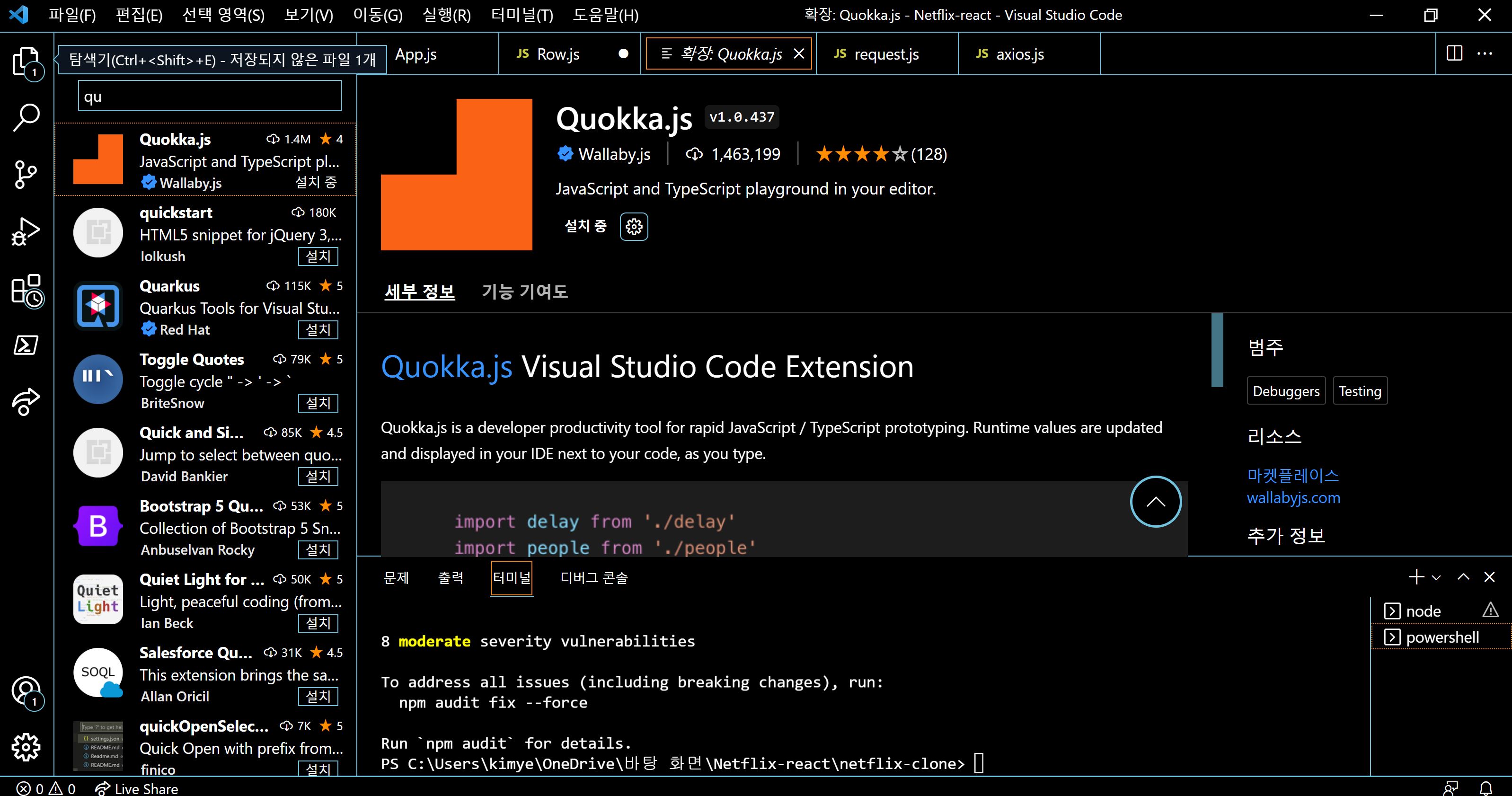The height and width of the screenshot is (796, 1512).
Task: Install the Bootstrap 5 Quick Snippets extension
Action: coord(318,550)
